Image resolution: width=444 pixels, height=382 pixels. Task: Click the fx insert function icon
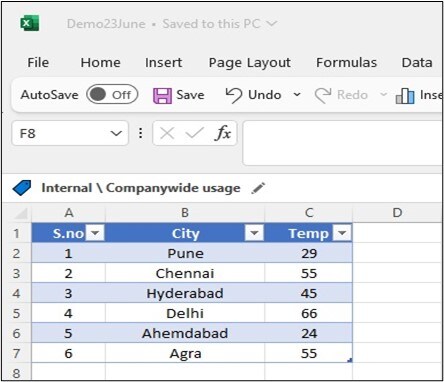point(223,133)
